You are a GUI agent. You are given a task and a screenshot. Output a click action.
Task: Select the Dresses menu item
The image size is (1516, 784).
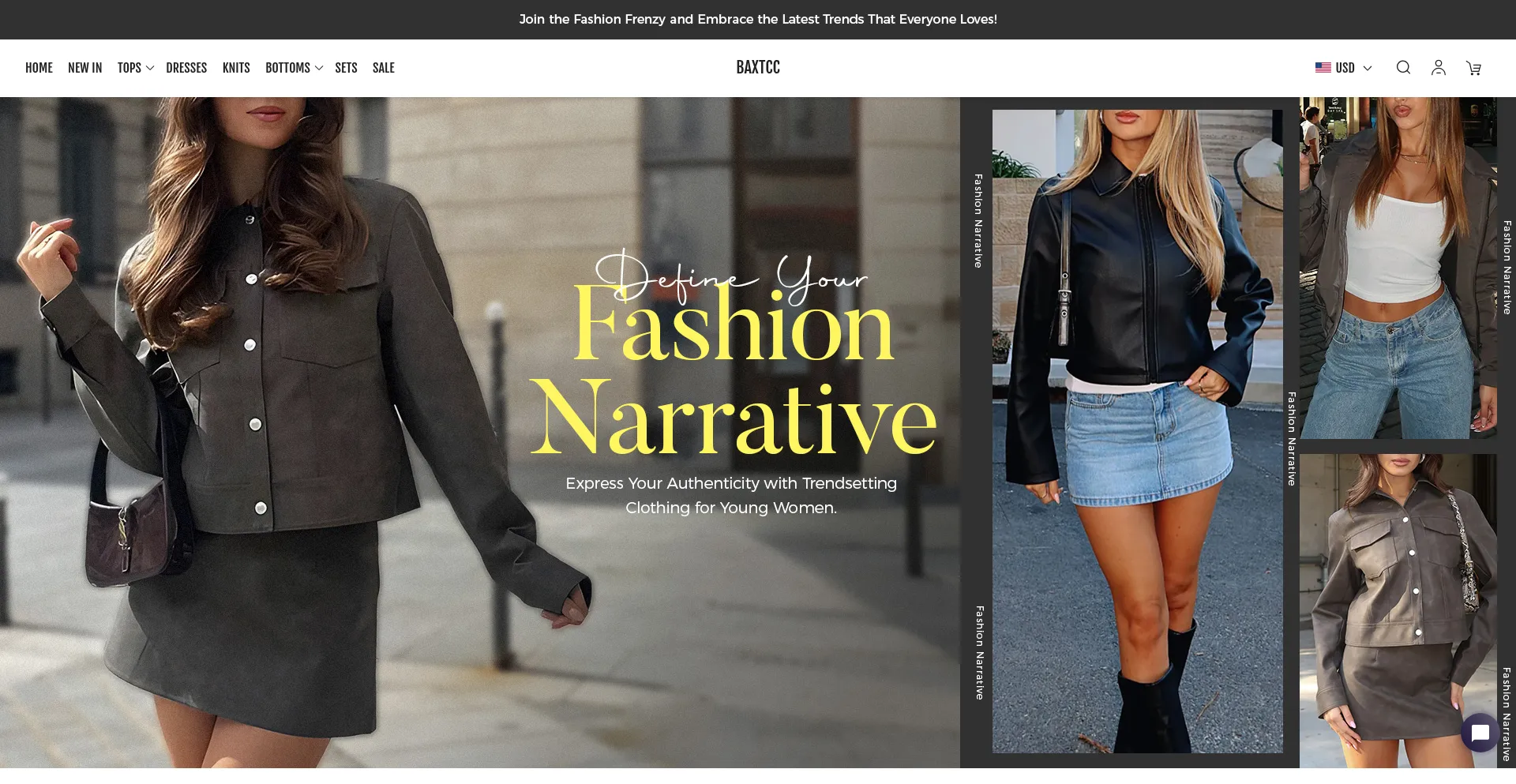[x=186, y=68]
